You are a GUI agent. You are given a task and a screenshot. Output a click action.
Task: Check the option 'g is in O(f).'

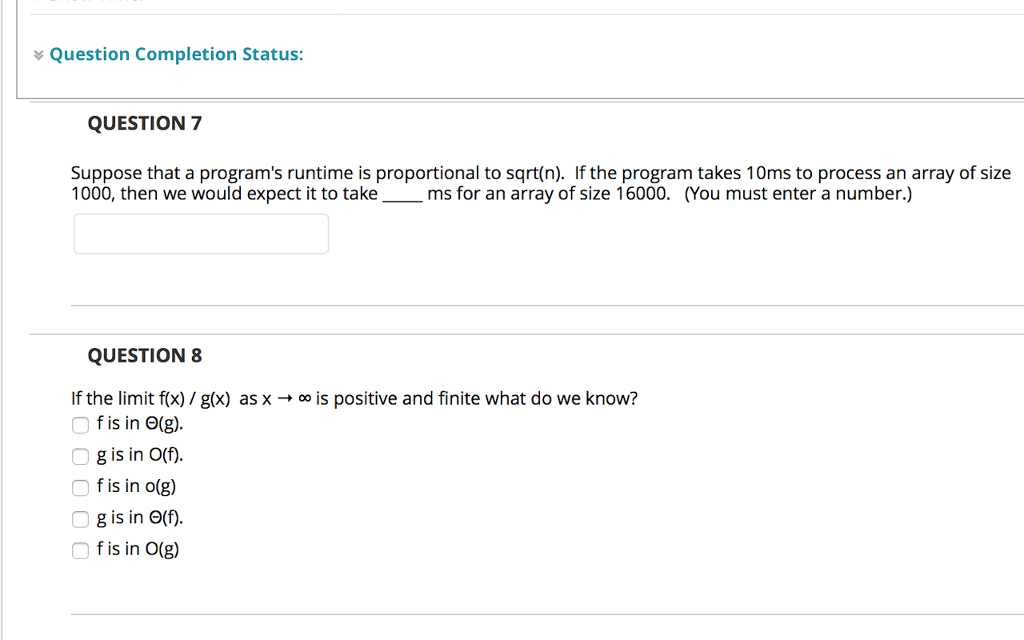pyautogui.click(x=80, y=456)
